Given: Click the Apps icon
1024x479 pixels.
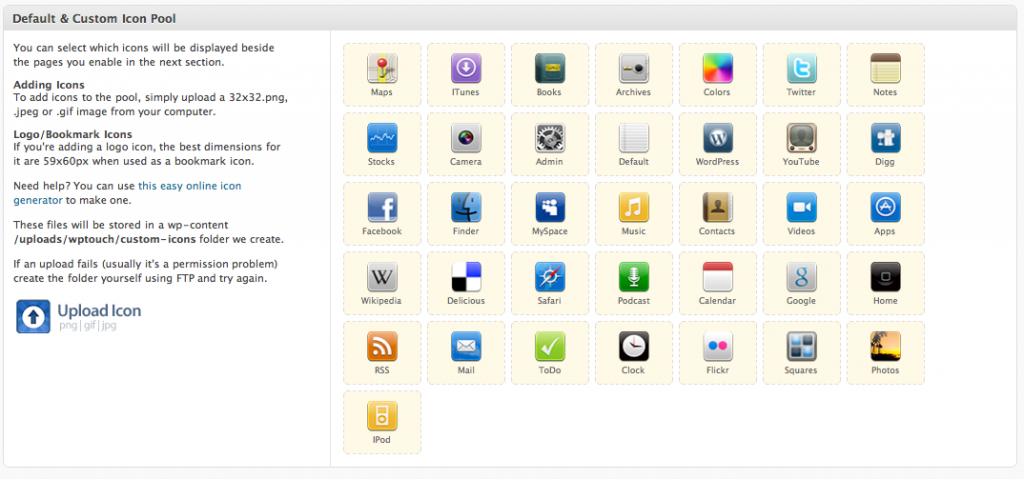Looking at the screenshot, I should click(x=885, y=208).
